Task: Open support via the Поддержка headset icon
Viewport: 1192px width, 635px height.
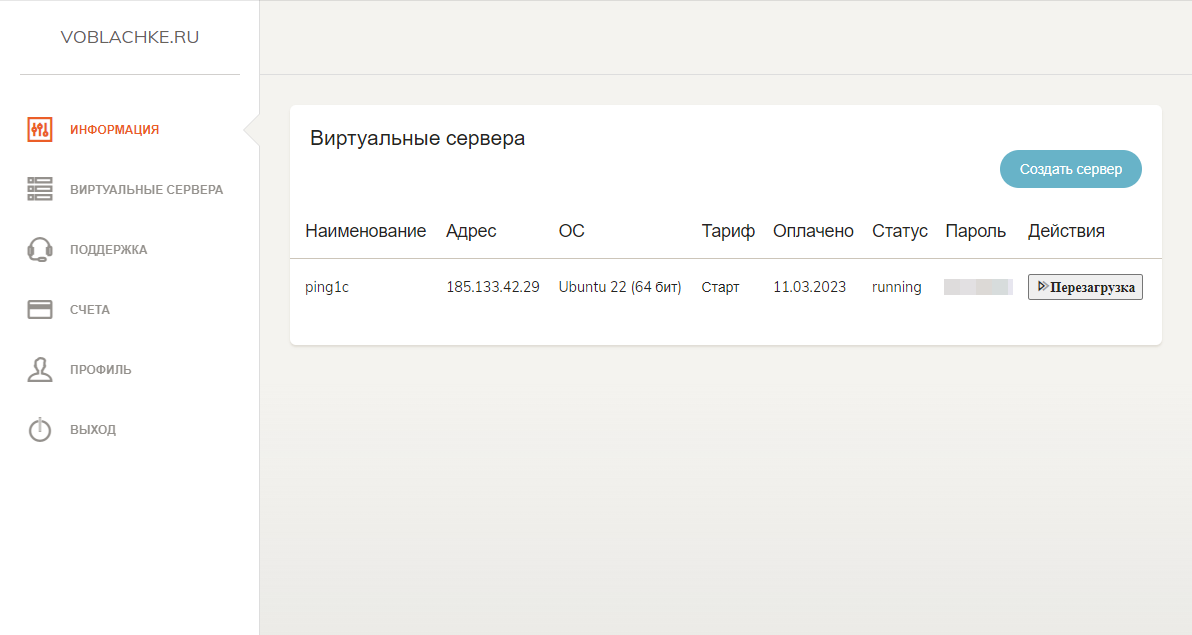Action: coord(39,249)
